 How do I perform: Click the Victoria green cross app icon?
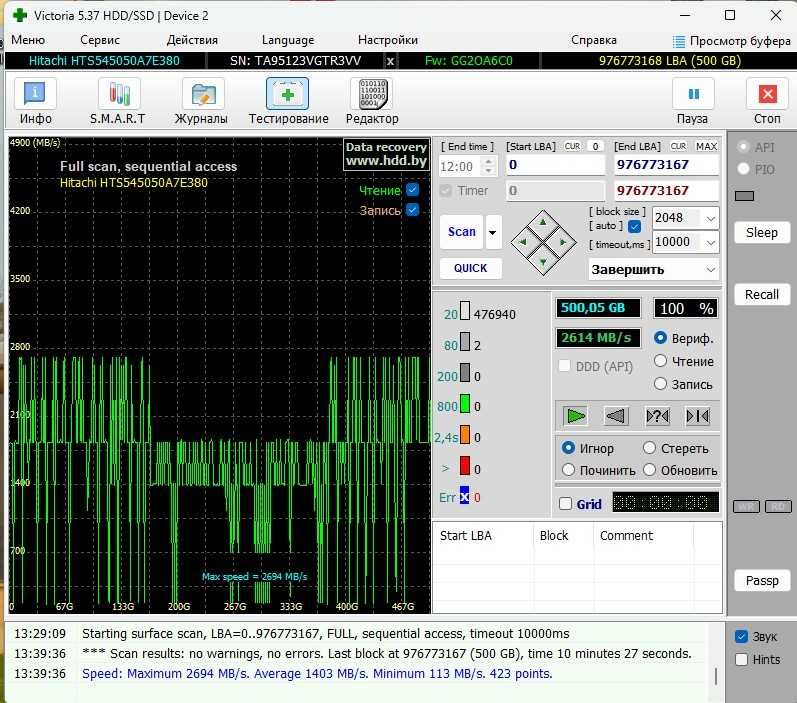pos(19,15)
